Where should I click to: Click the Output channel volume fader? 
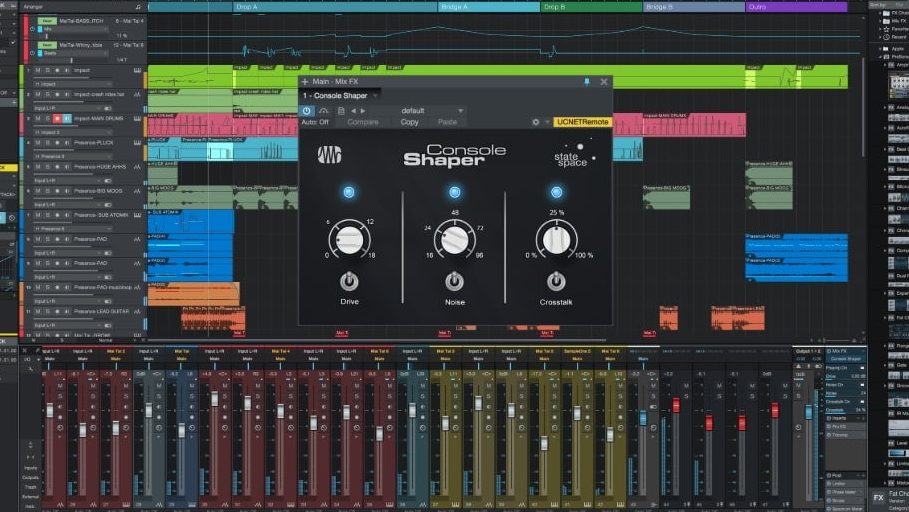pos(808,412)
